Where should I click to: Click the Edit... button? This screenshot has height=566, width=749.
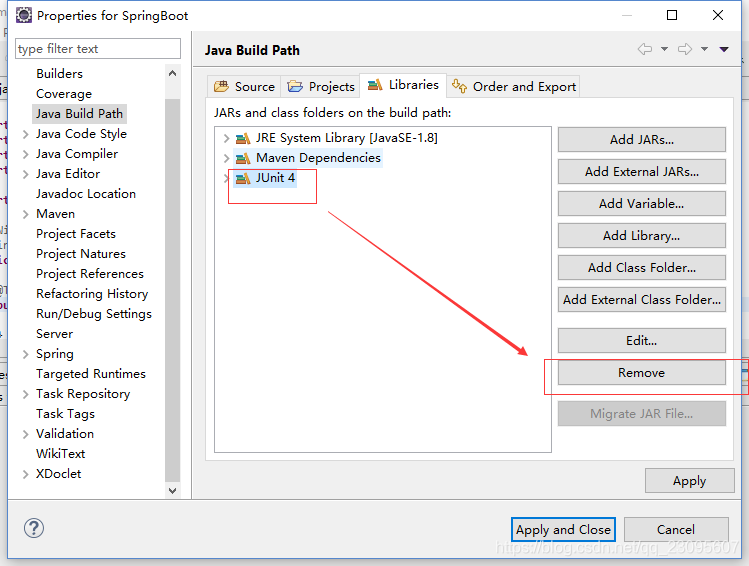(642, 341)
